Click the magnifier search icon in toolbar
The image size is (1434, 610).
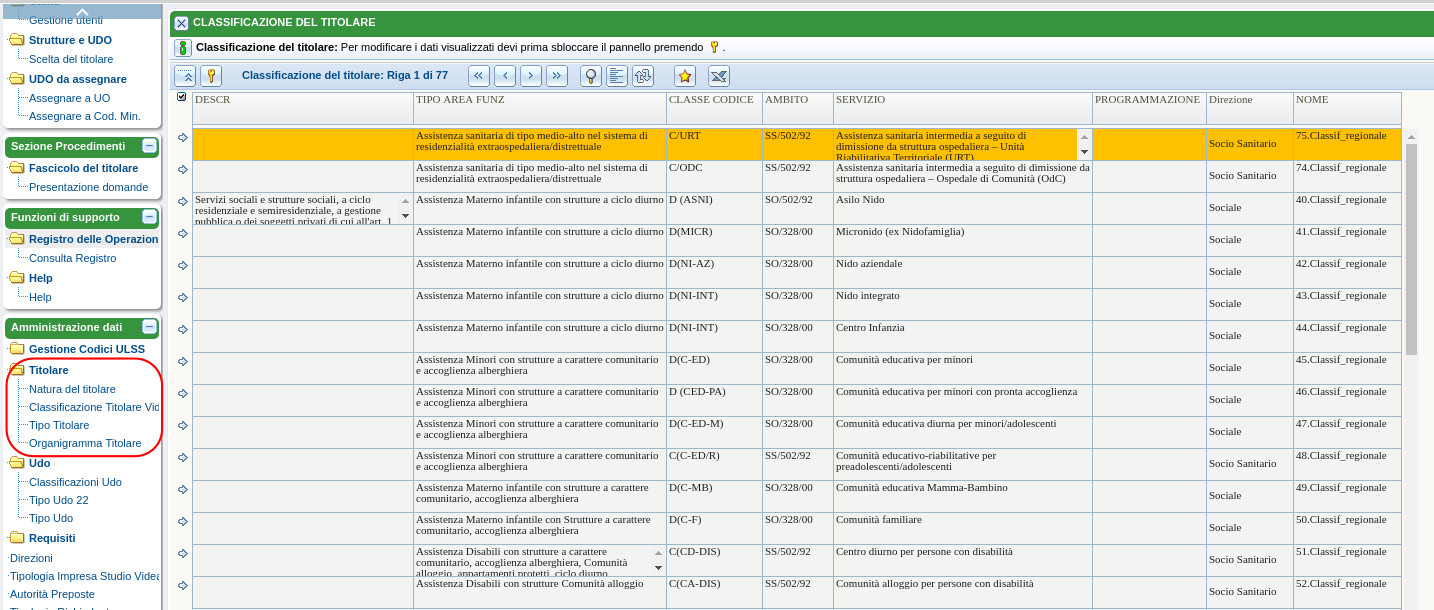pos(591,76)
